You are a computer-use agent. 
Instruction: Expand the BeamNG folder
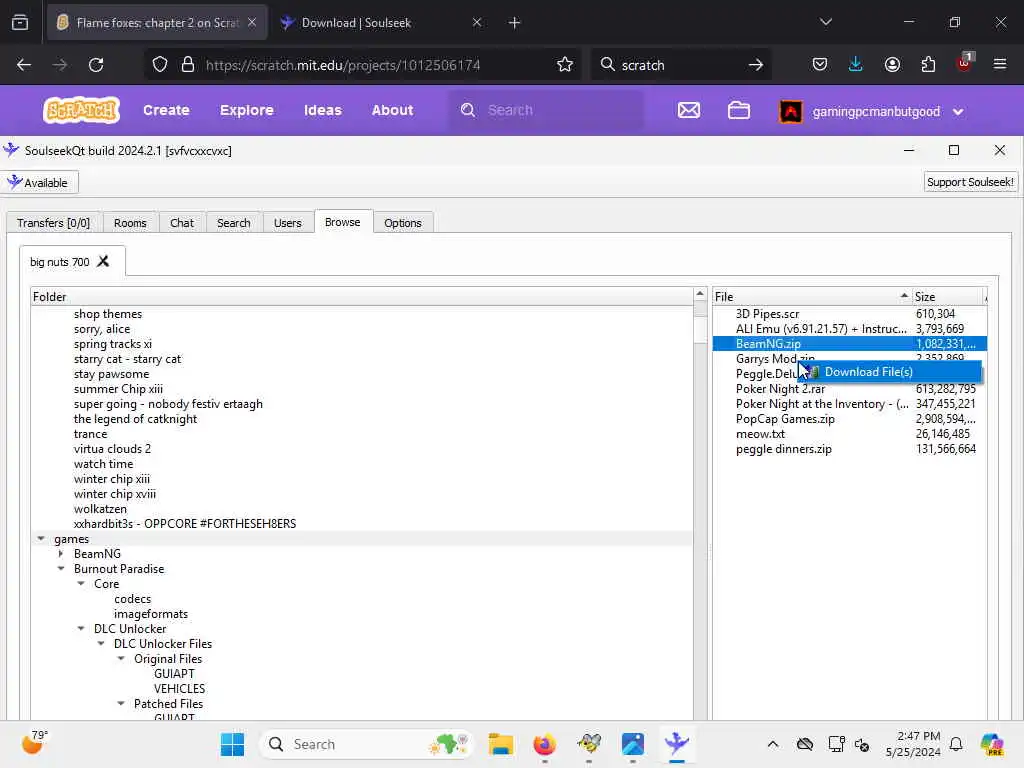coord(61,554)
